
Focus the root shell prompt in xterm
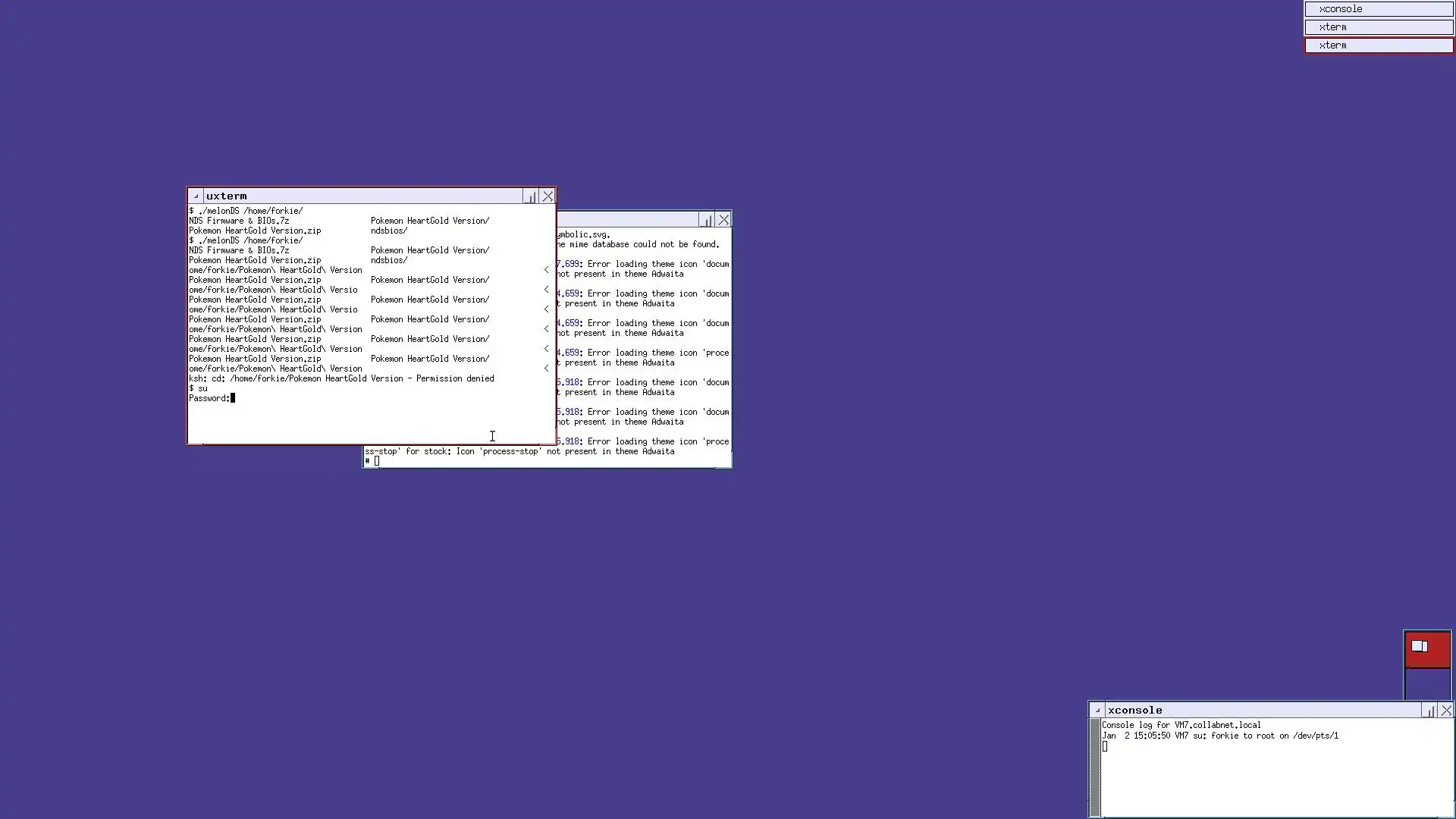coord(376,461)
